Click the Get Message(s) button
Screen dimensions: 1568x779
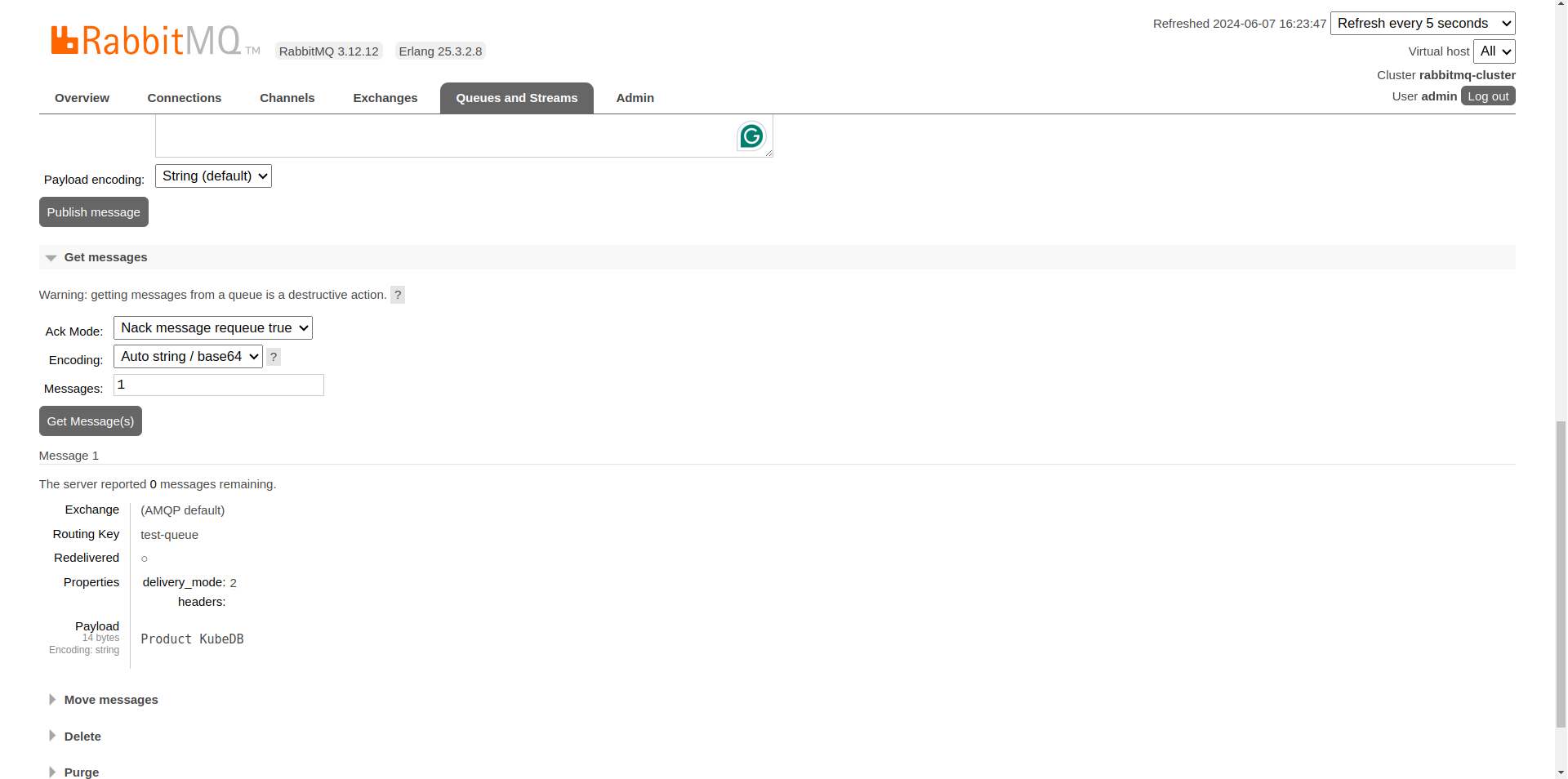[91, 421]
